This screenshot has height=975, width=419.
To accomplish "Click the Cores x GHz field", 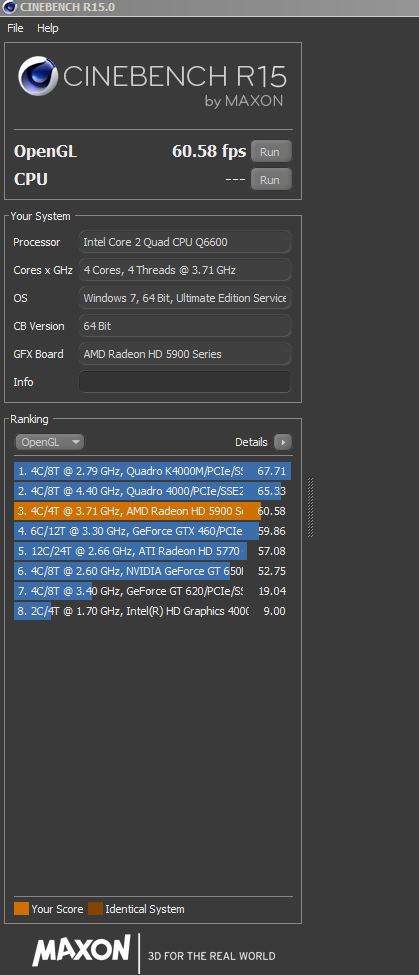I will coord(185,270).
